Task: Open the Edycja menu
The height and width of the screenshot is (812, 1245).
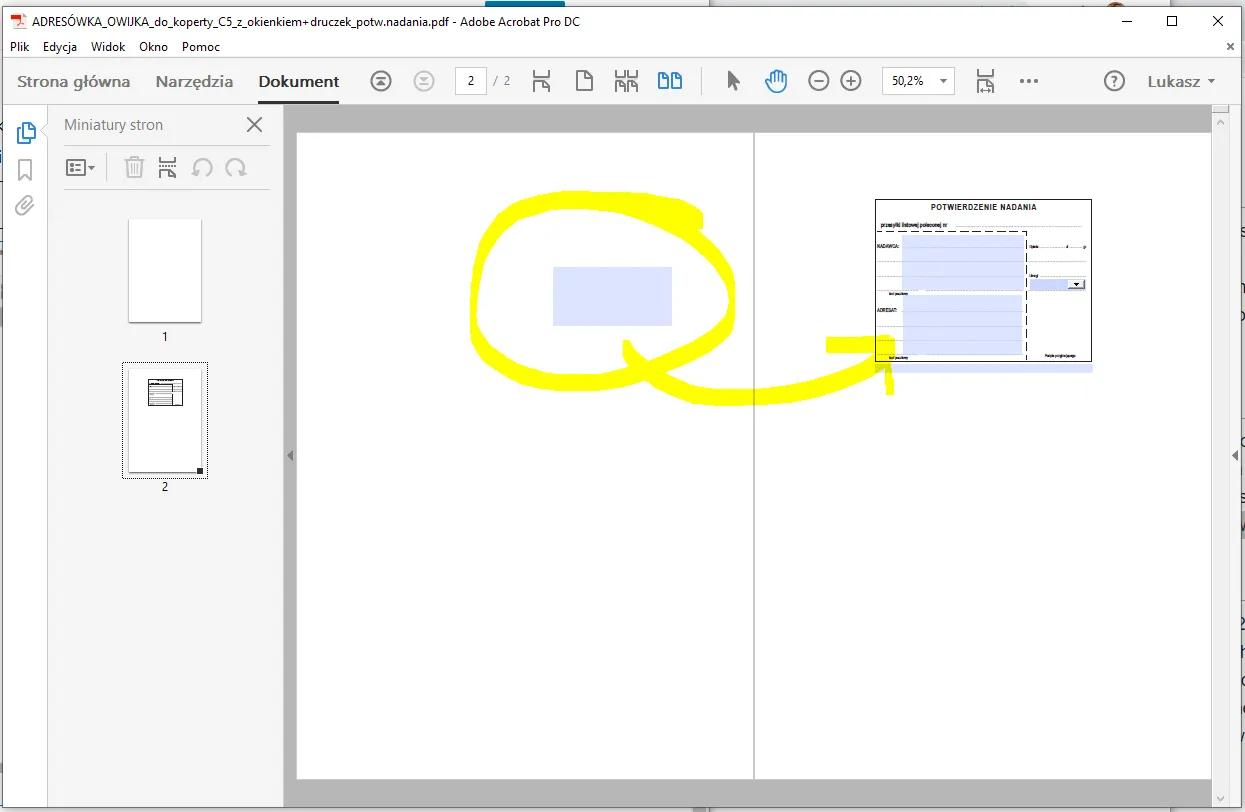Action: coord(60,47)
